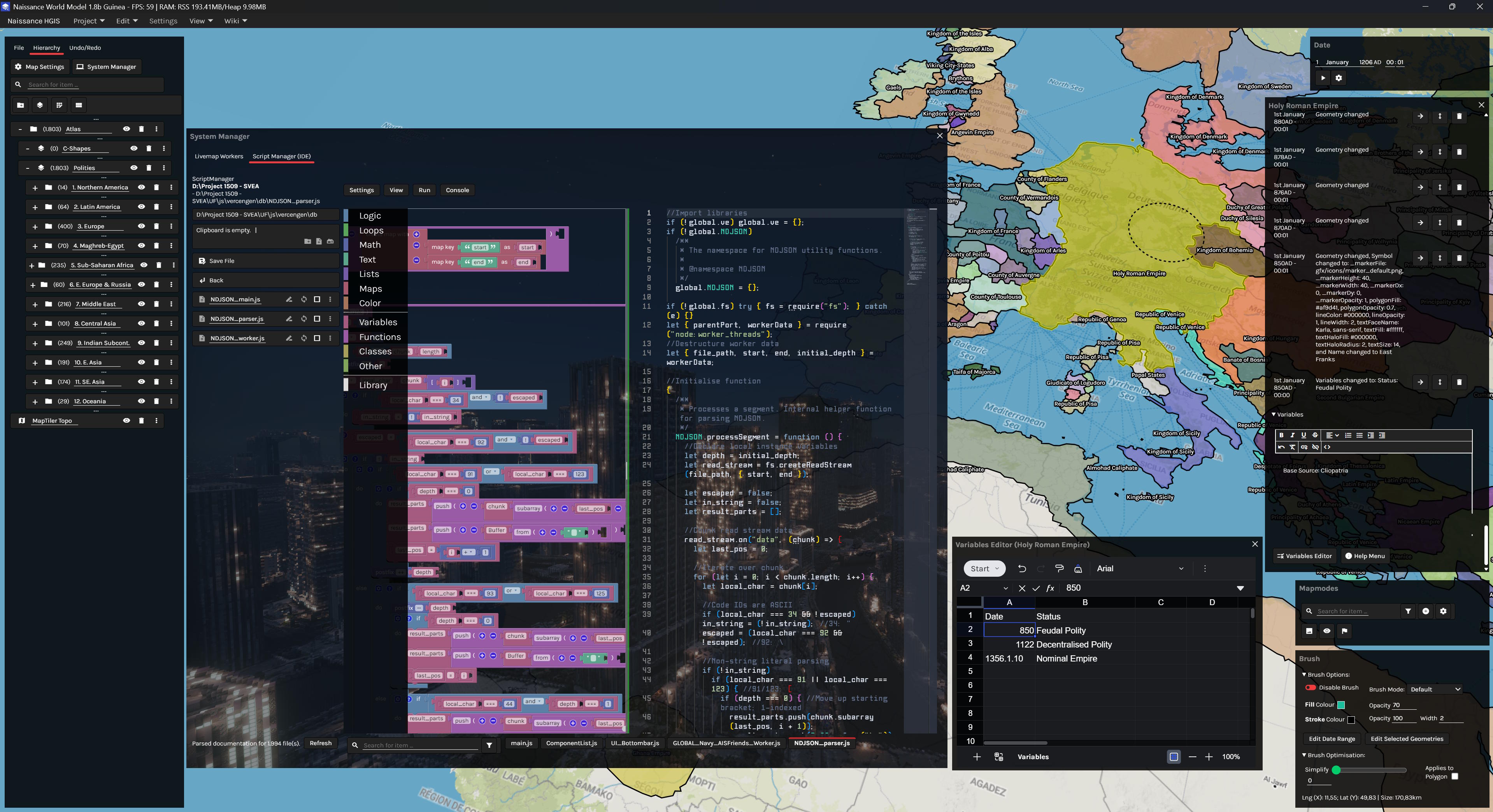The width and height of the screenshot is (1493, 812).
Task: Click the Save File button
Action: (x=265, y=261)
